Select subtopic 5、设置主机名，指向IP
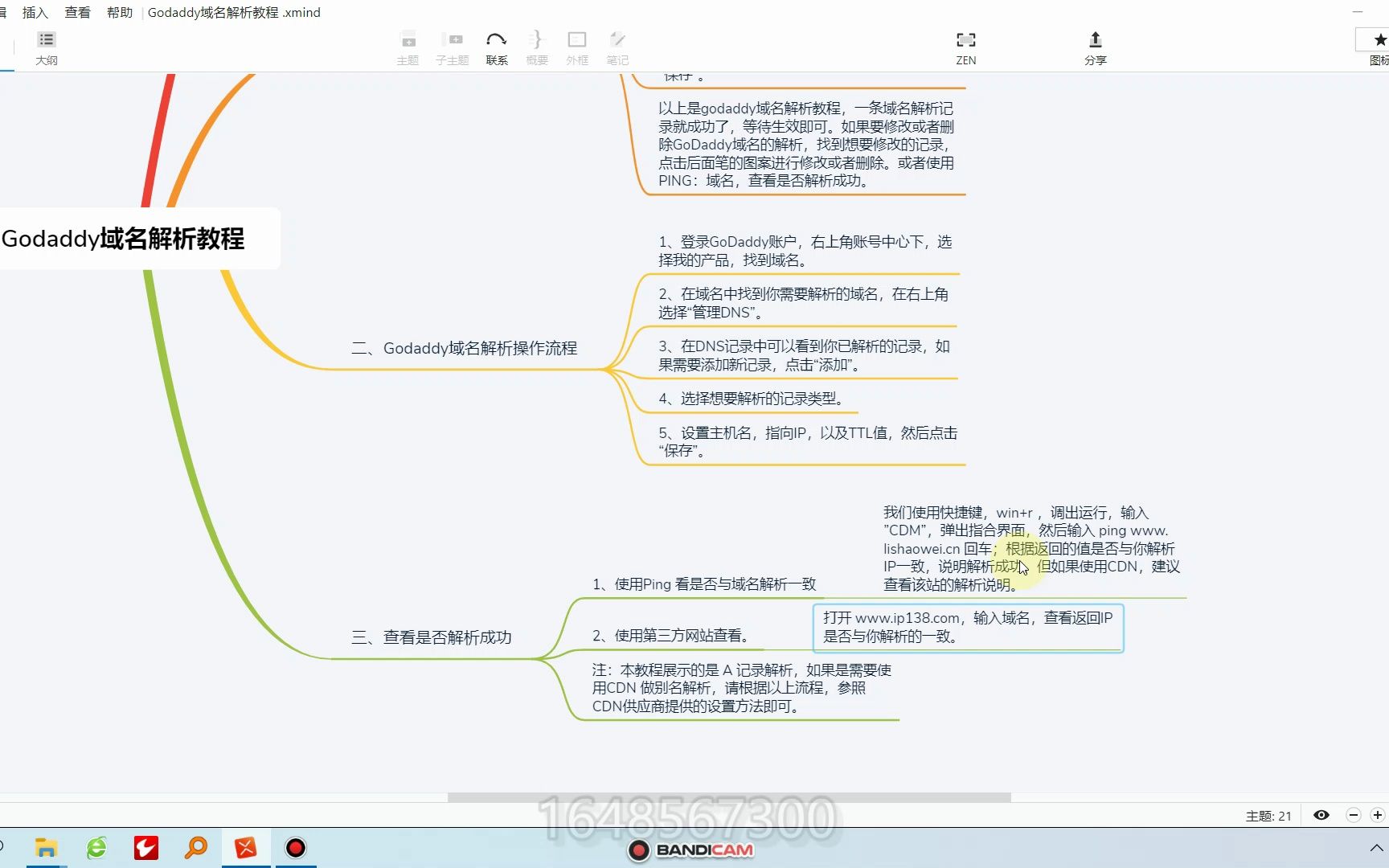The height and width of the screenshot is (868, 1389). pyautogui.click(x=808, y=442)
